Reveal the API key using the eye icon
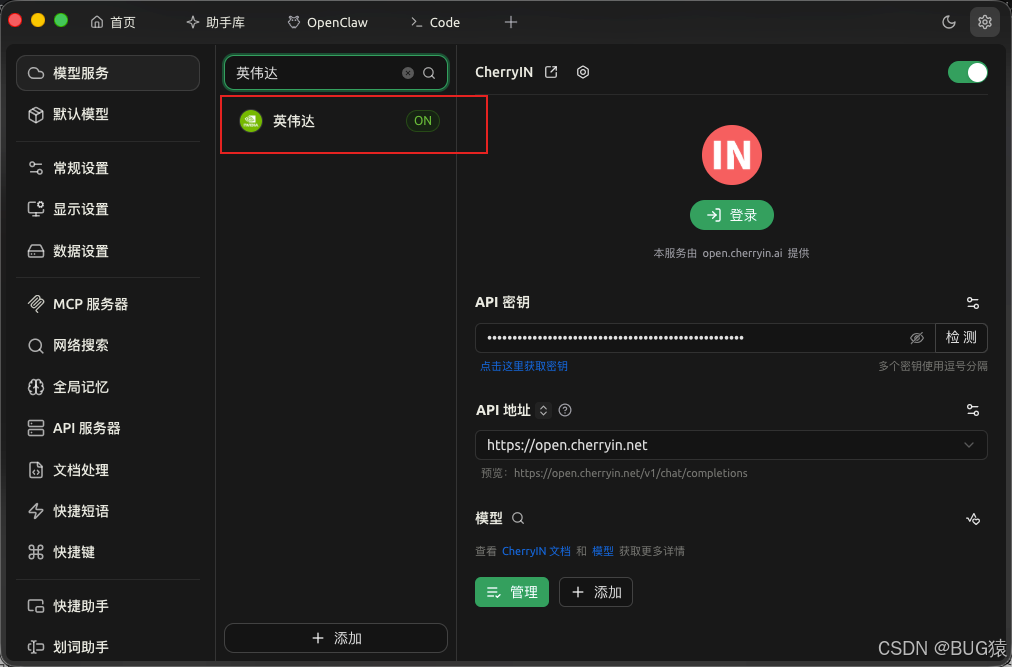This screenshot has width=1012, height=667. coord(917,338)
